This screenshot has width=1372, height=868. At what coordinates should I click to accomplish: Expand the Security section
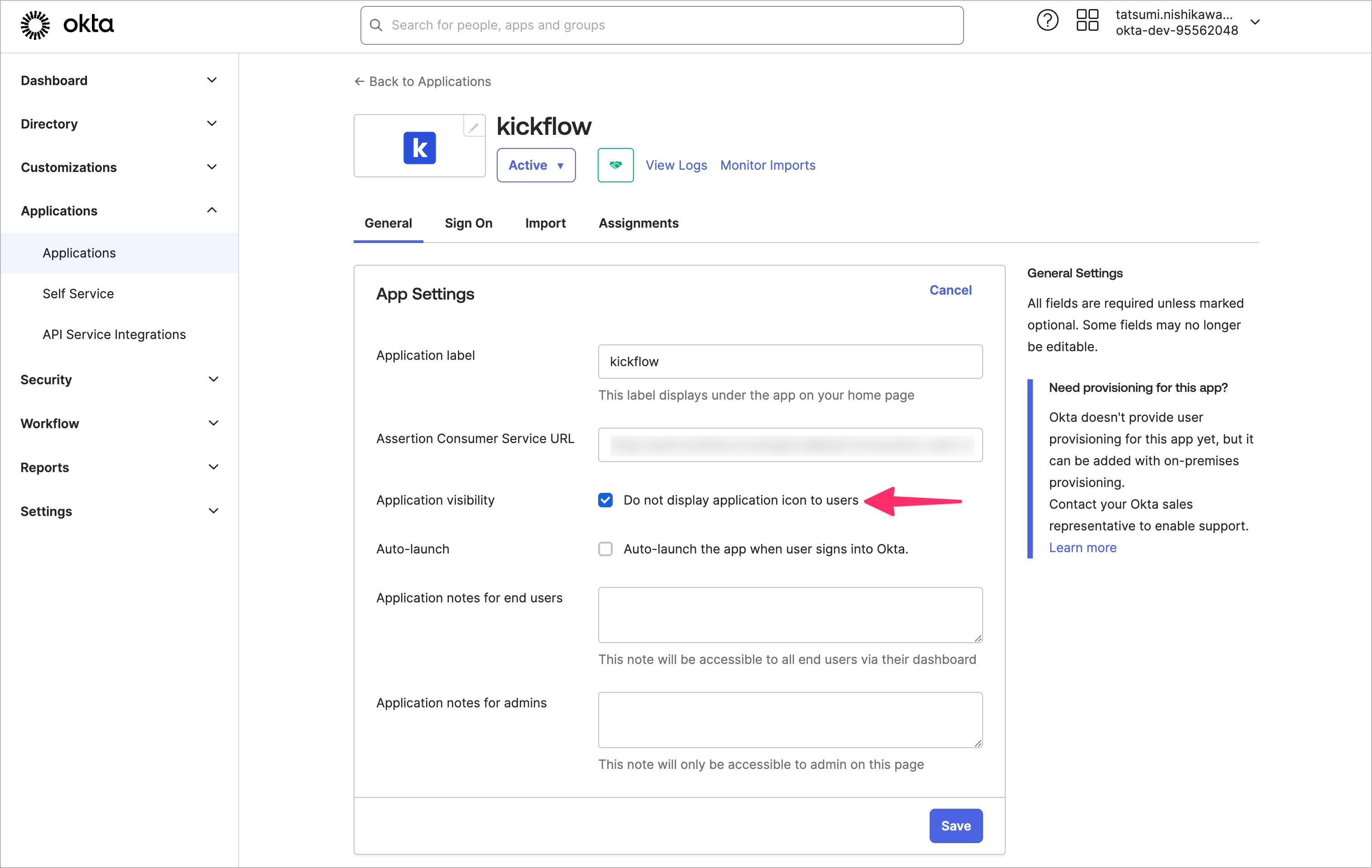tap(119, 379)
